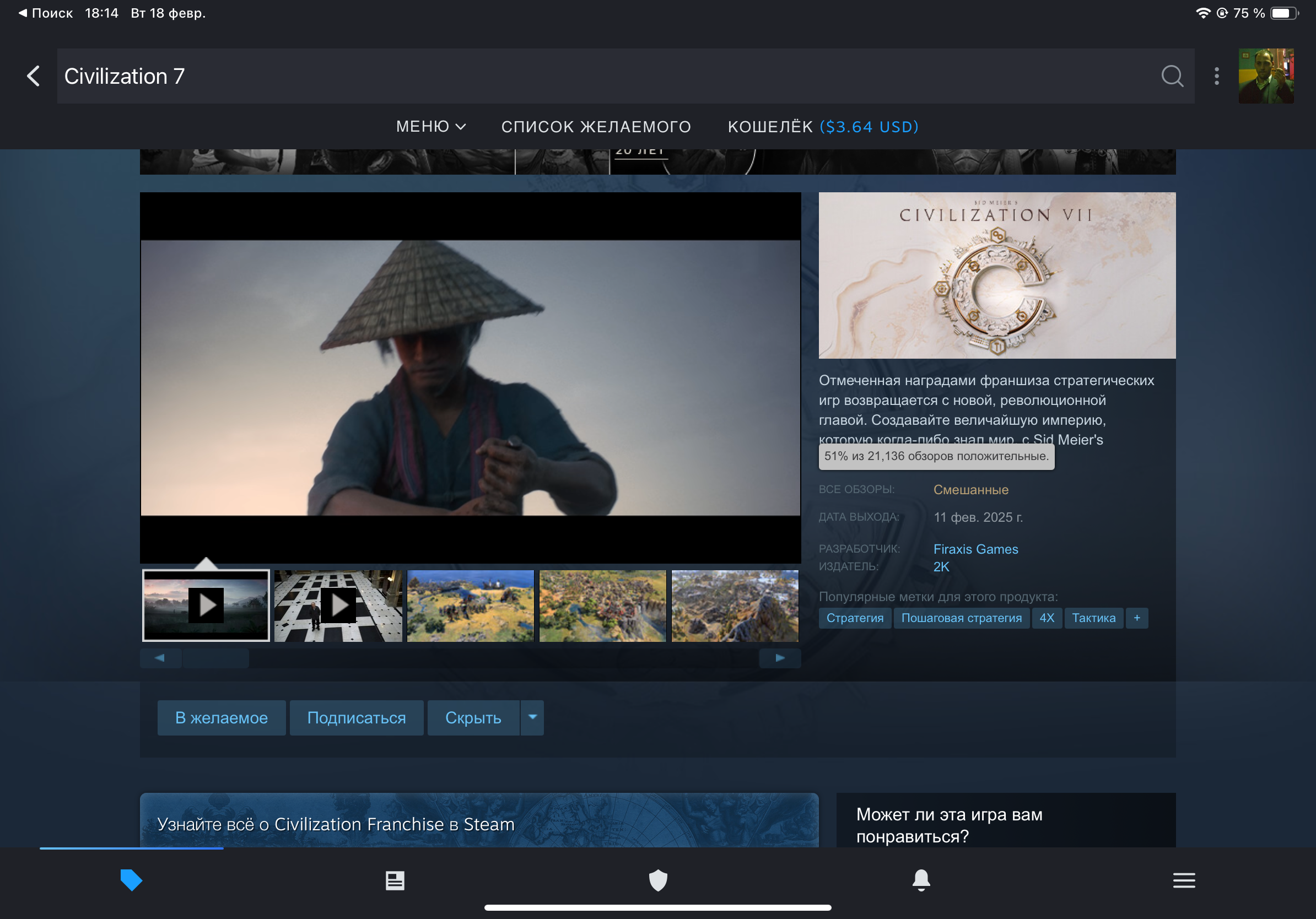
Task: Open the user profile avatar
Action: coord(1265,75)
